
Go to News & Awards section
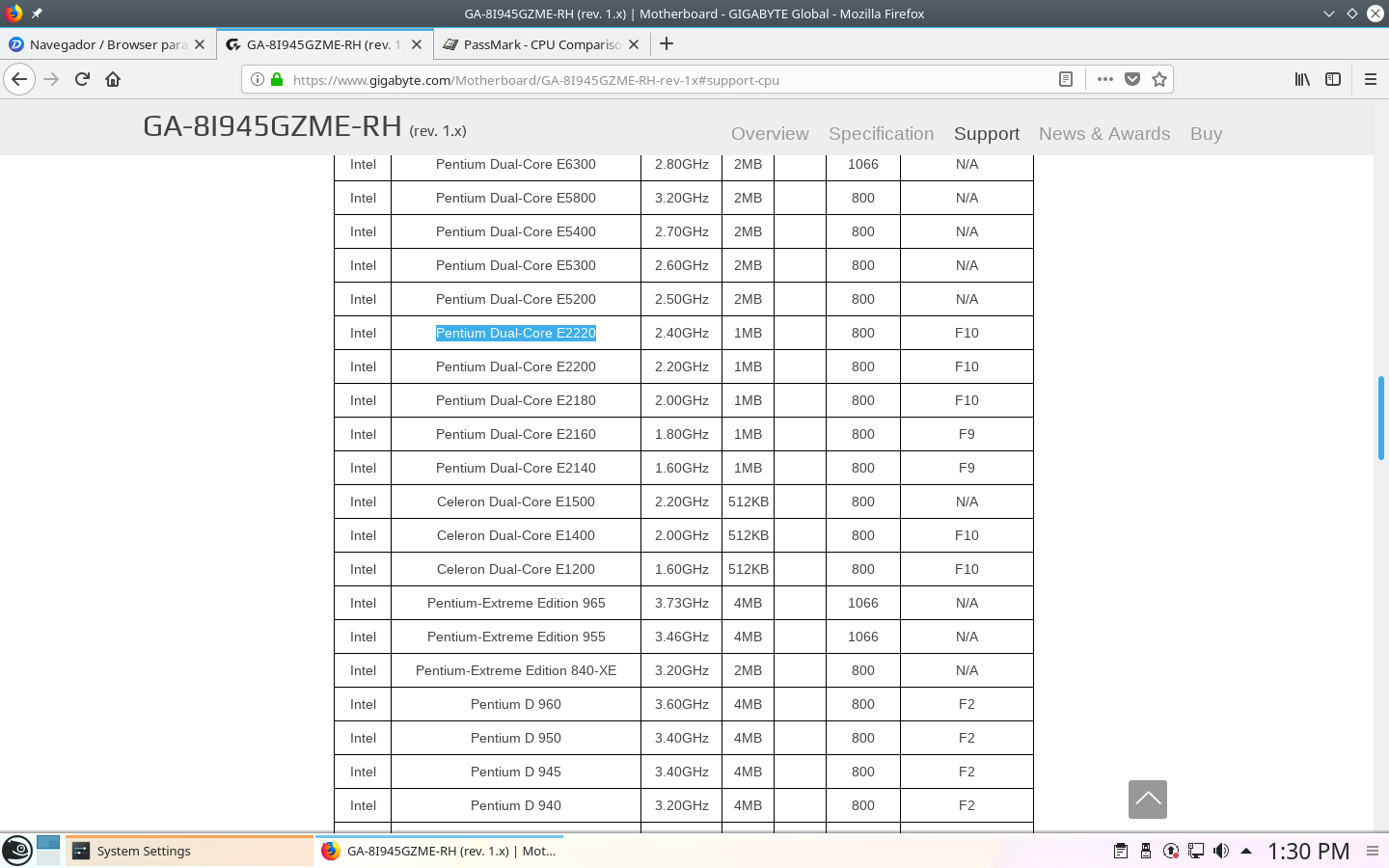point(1104,134)
